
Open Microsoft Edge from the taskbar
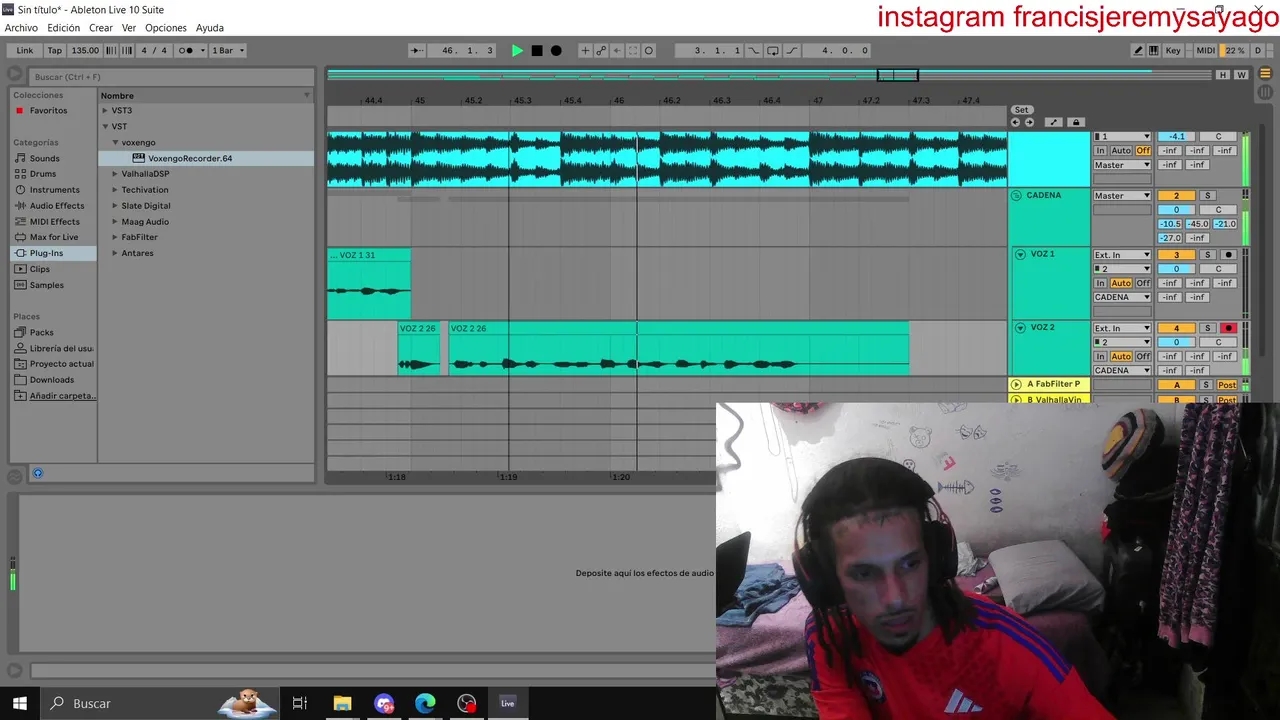click(425, 703)
